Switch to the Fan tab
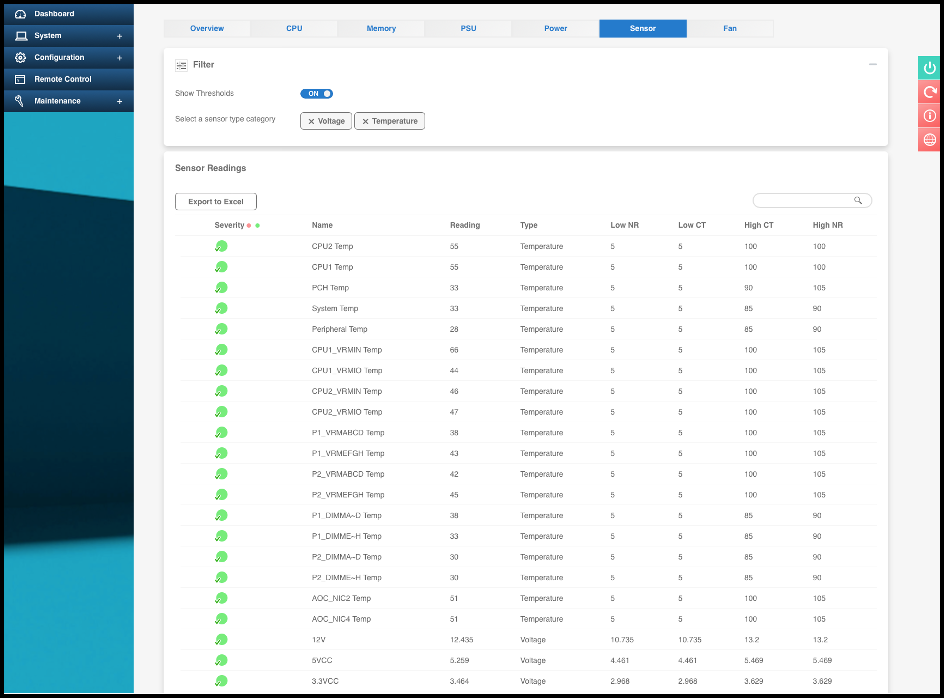The width and height of the screenshot is (944, 698). coord(730,28)
